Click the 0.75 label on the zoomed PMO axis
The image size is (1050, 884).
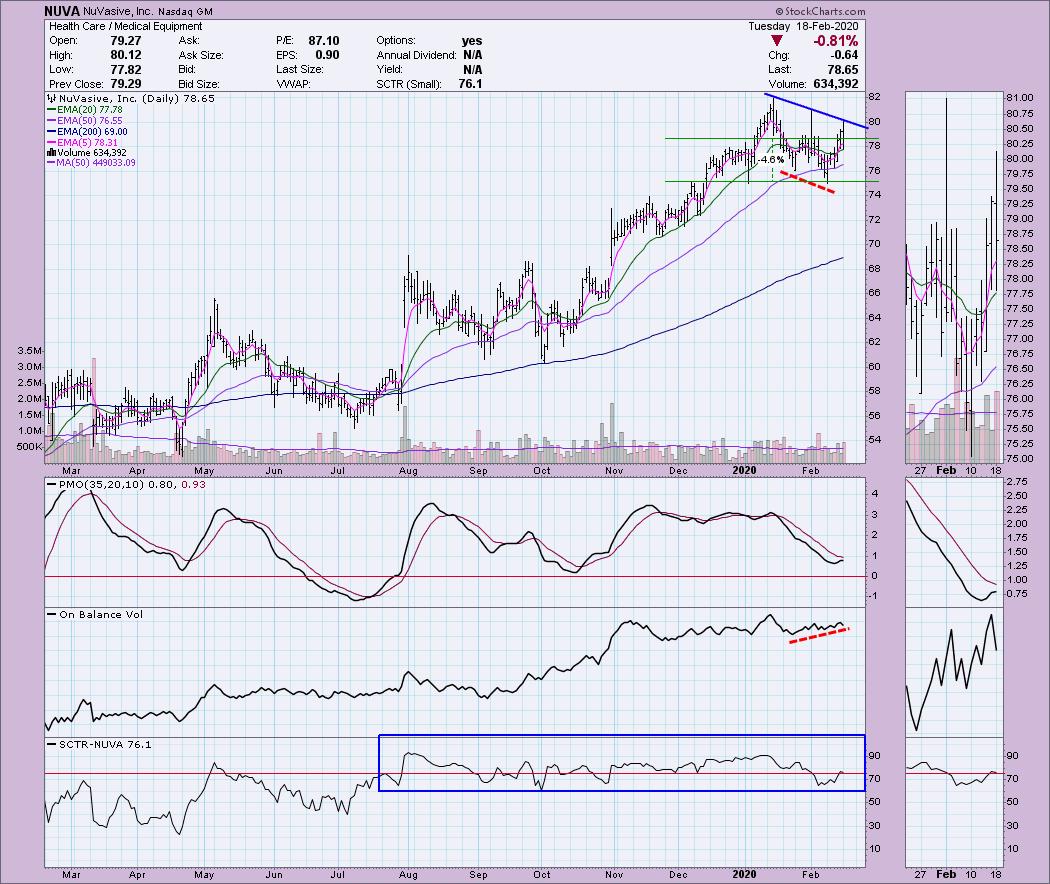(x=1017, y=594)
